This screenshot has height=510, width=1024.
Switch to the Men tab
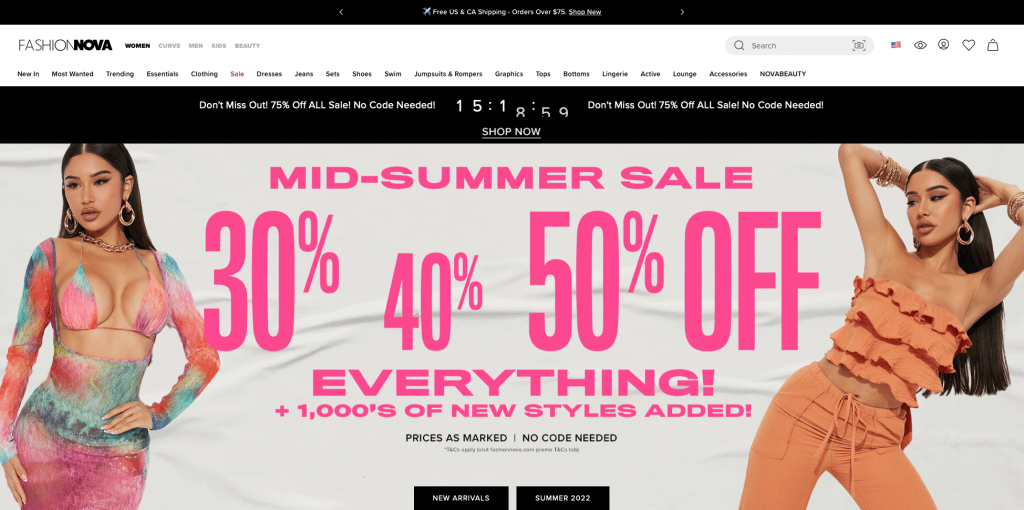point(196,46)
